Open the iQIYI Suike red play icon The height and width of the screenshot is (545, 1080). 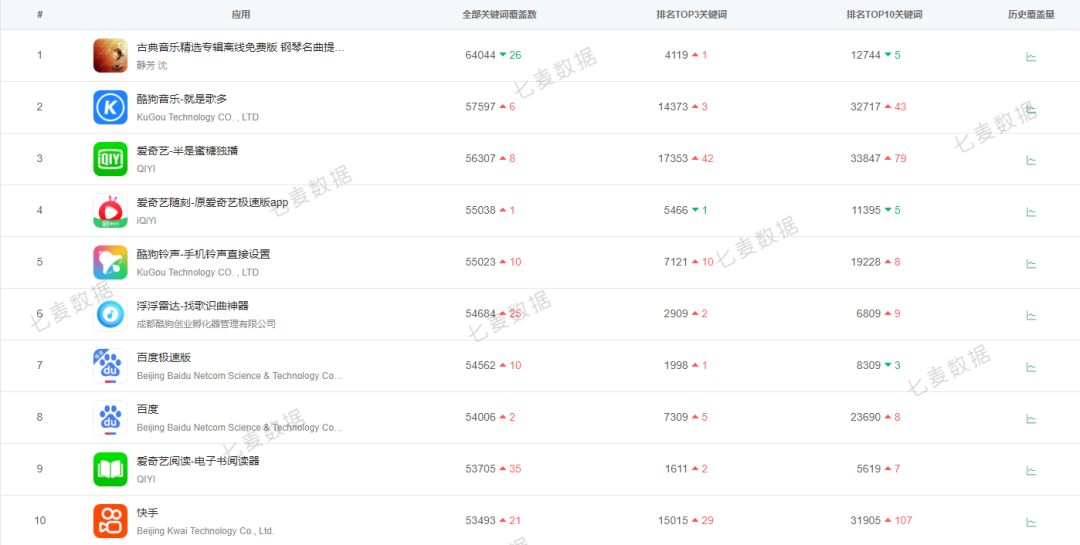point(110,210)
